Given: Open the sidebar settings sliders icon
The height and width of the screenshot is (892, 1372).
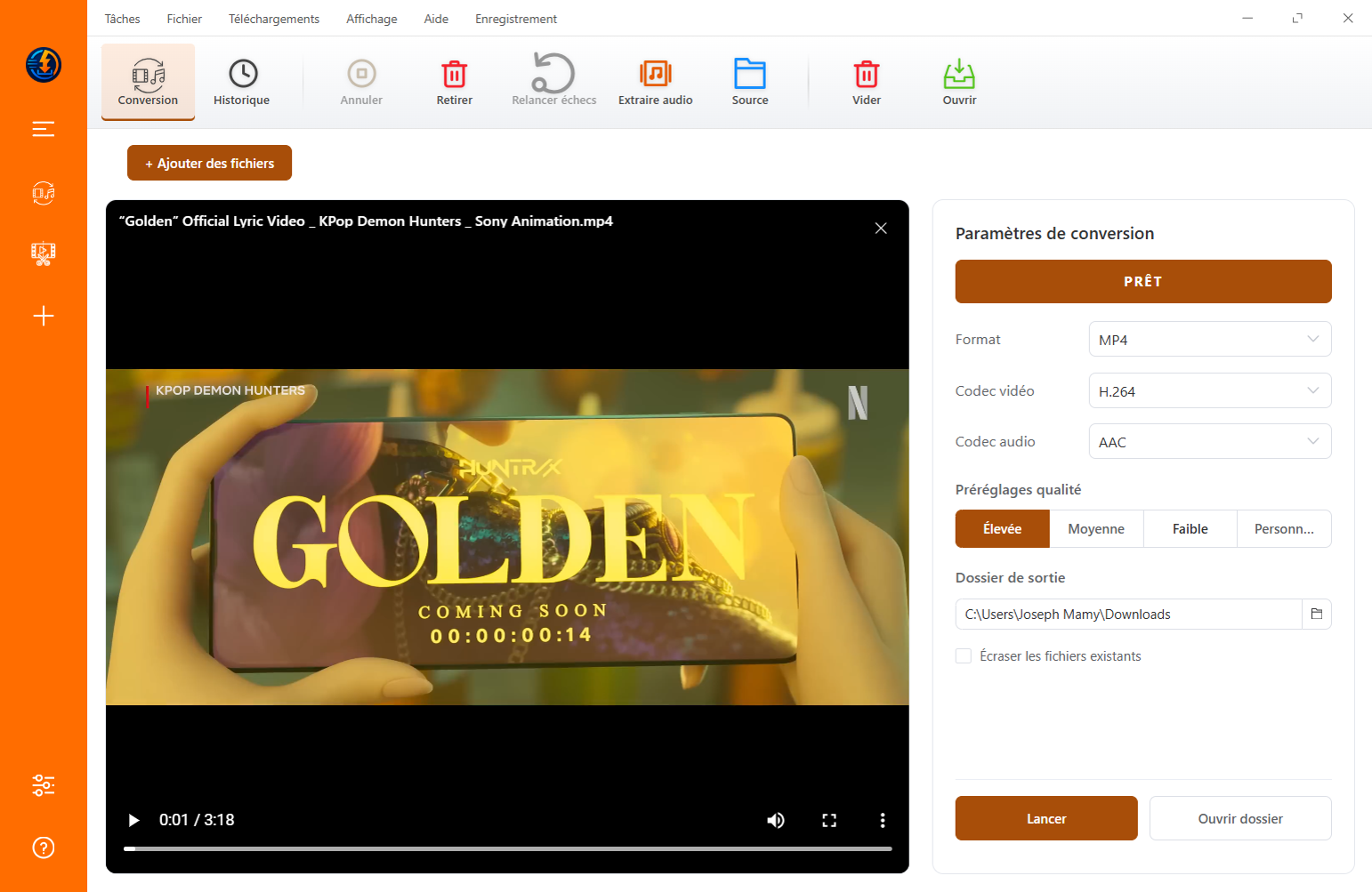Looking at the screenshot, I should [x=44, y=785].
